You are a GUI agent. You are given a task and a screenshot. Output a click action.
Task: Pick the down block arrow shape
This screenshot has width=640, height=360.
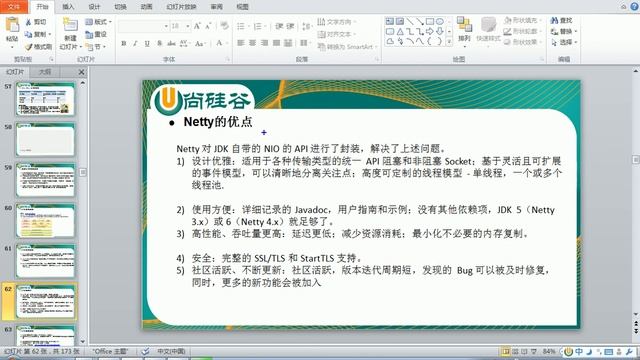pos(440,31)
